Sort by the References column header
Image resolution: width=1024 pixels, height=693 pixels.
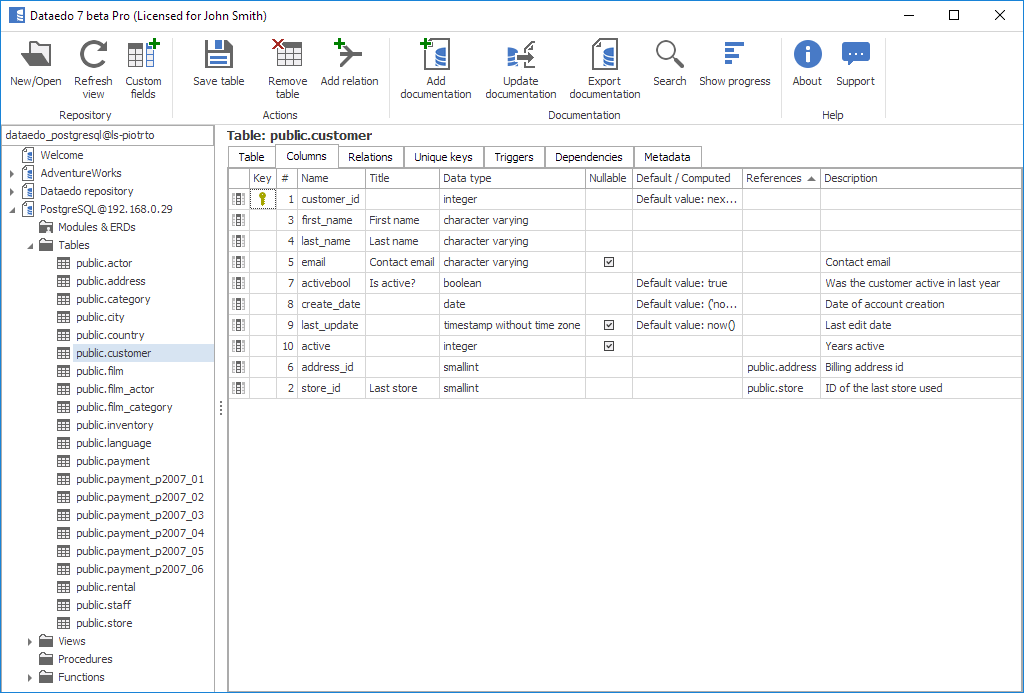pyautogui.click(x=774, y=178)
